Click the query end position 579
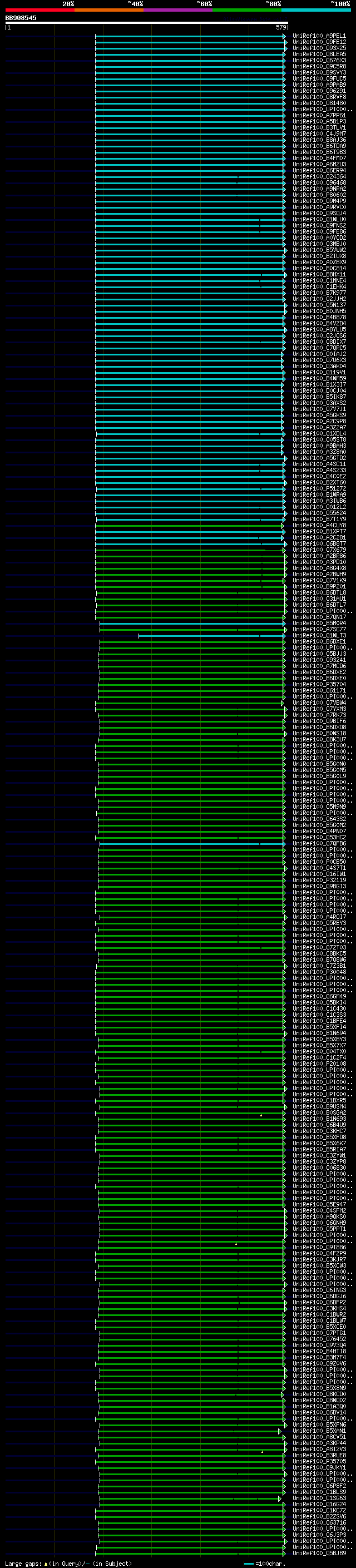The image size is (356, 1568). [280, 27]
